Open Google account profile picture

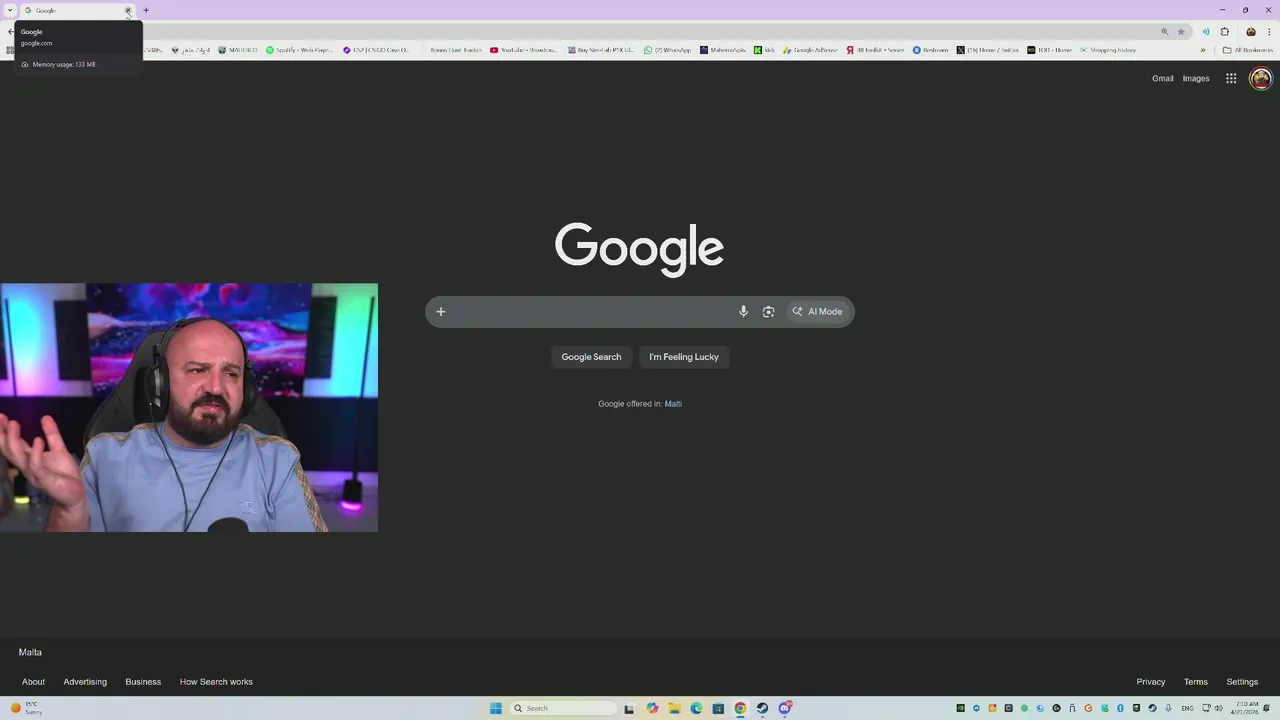click(x=1261, y=78)
